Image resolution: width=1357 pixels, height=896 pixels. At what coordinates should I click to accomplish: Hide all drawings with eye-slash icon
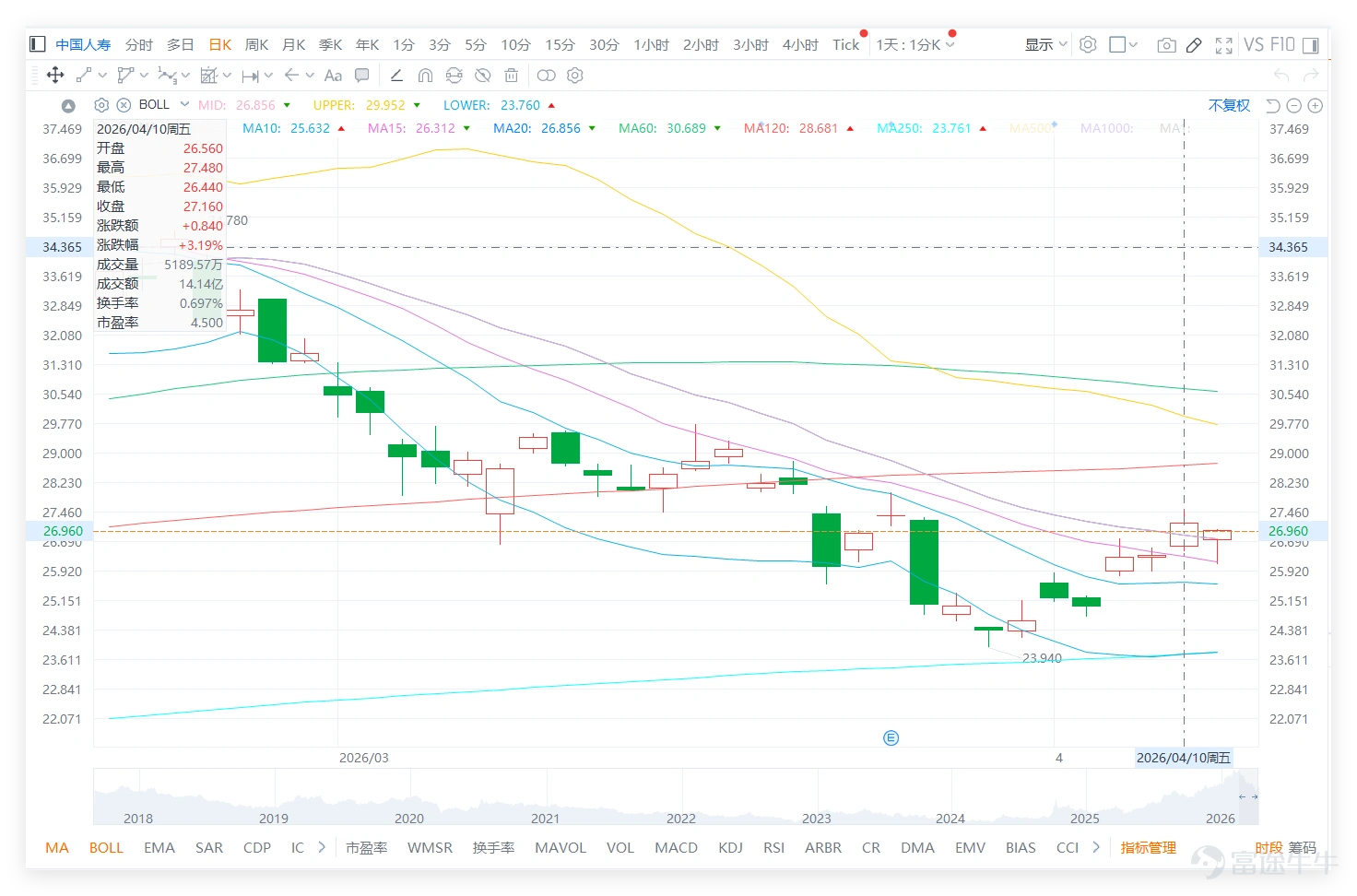[482, 76]
